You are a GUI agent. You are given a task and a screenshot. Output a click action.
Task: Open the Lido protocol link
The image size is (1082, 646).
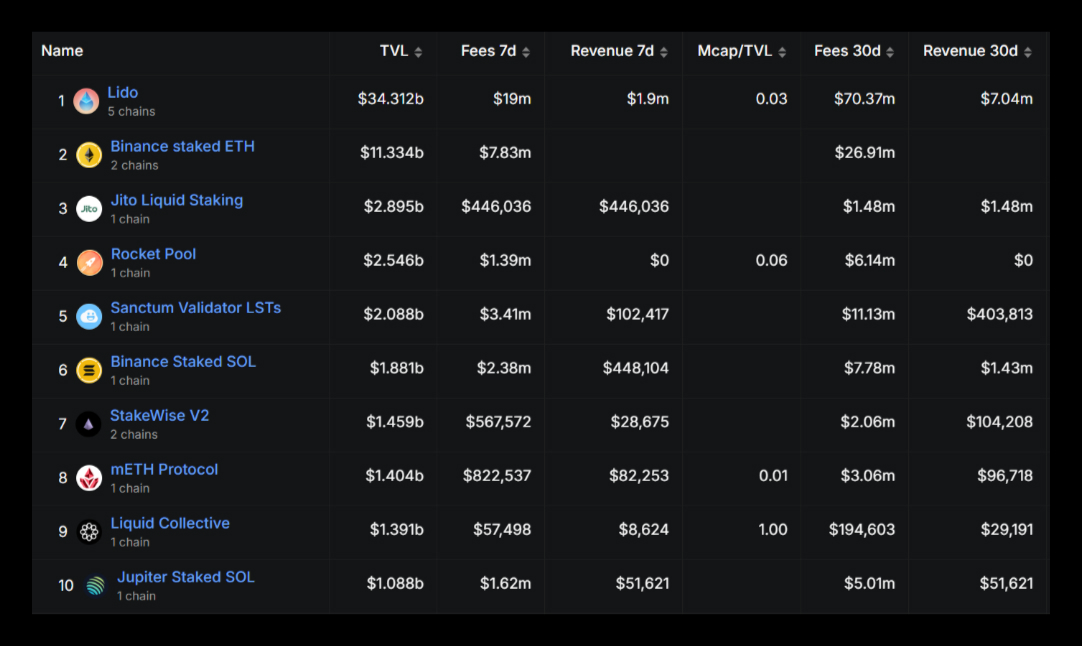(x=123, y=92)
